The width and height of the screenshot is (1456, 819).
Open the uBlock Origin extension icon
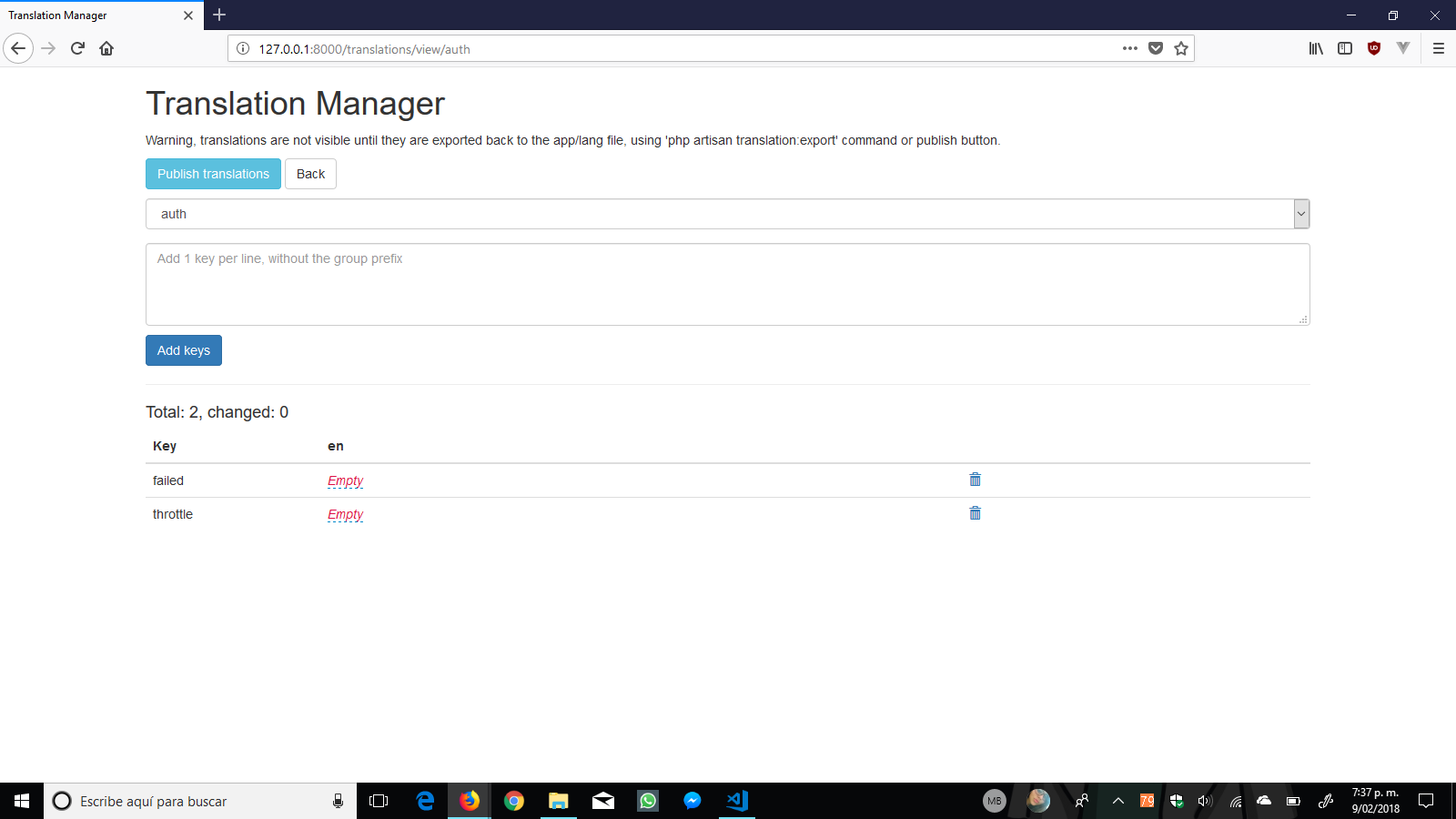point(1374,48)
